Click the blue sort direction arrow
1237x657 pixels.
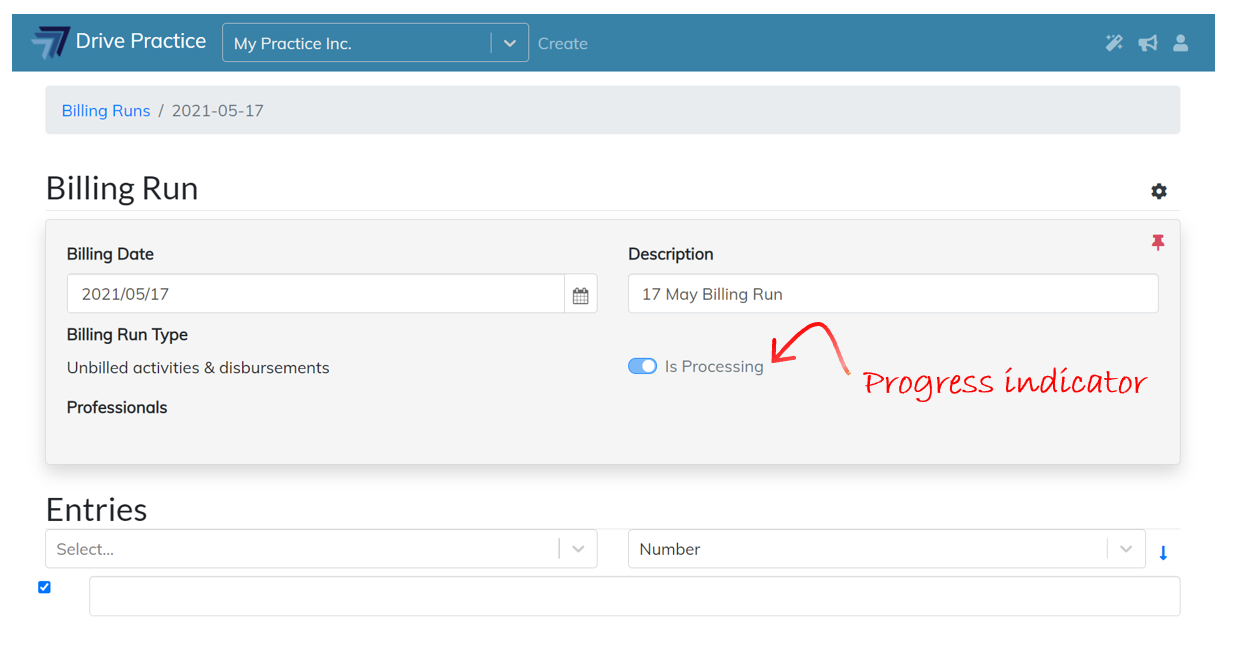click(x=1163, y=553)
